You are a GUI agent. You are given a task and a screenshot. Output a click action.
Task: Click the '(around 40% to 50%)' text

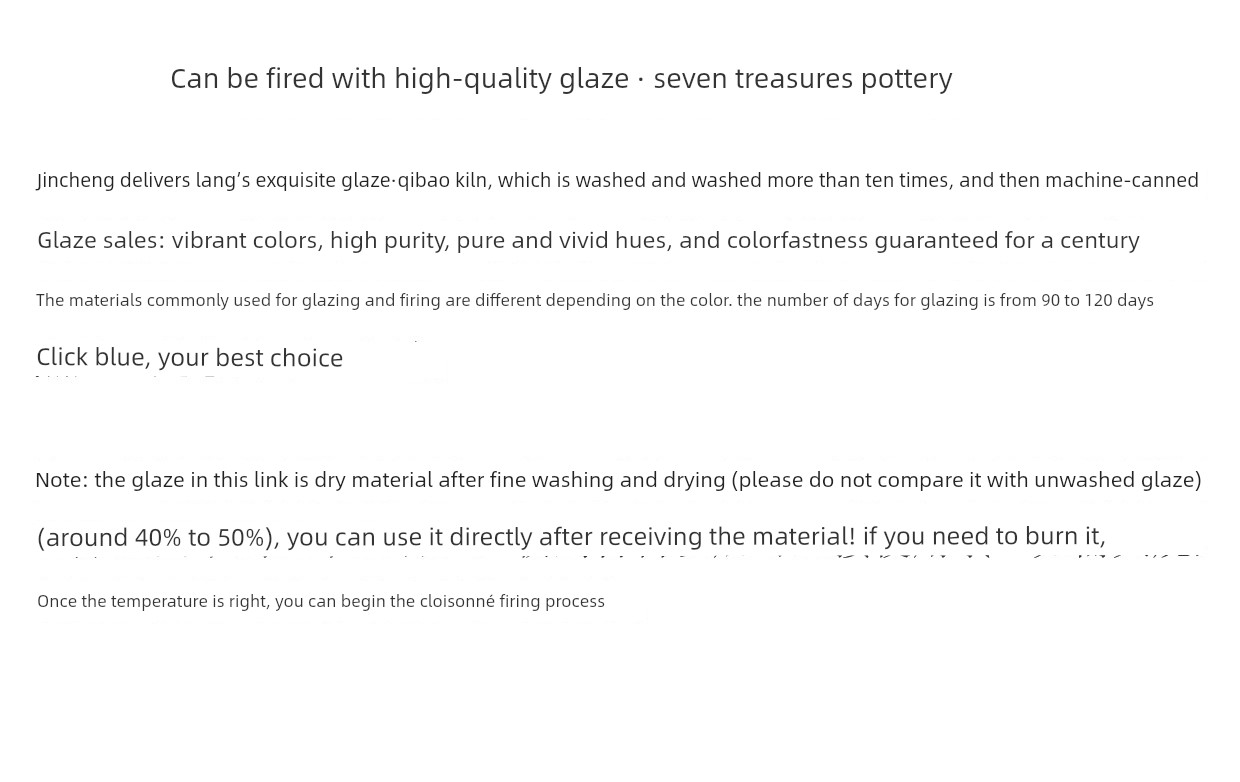point(155,537)
